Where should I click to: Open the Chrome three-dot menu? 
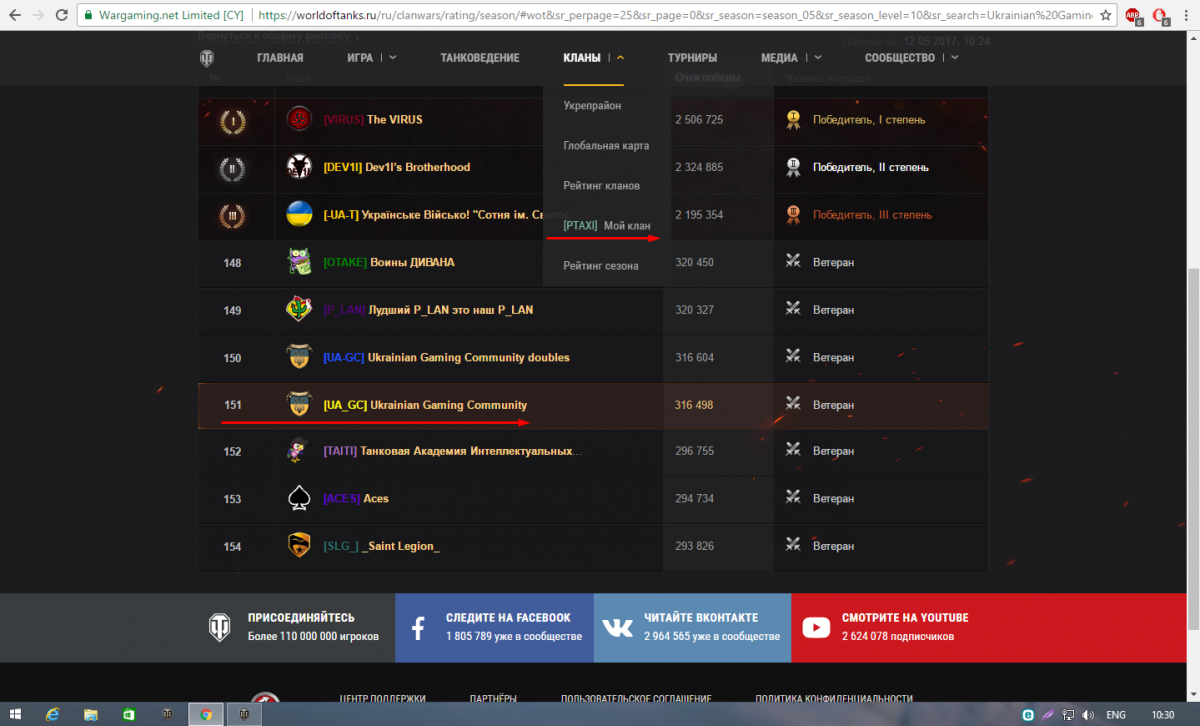point(1188,16)
